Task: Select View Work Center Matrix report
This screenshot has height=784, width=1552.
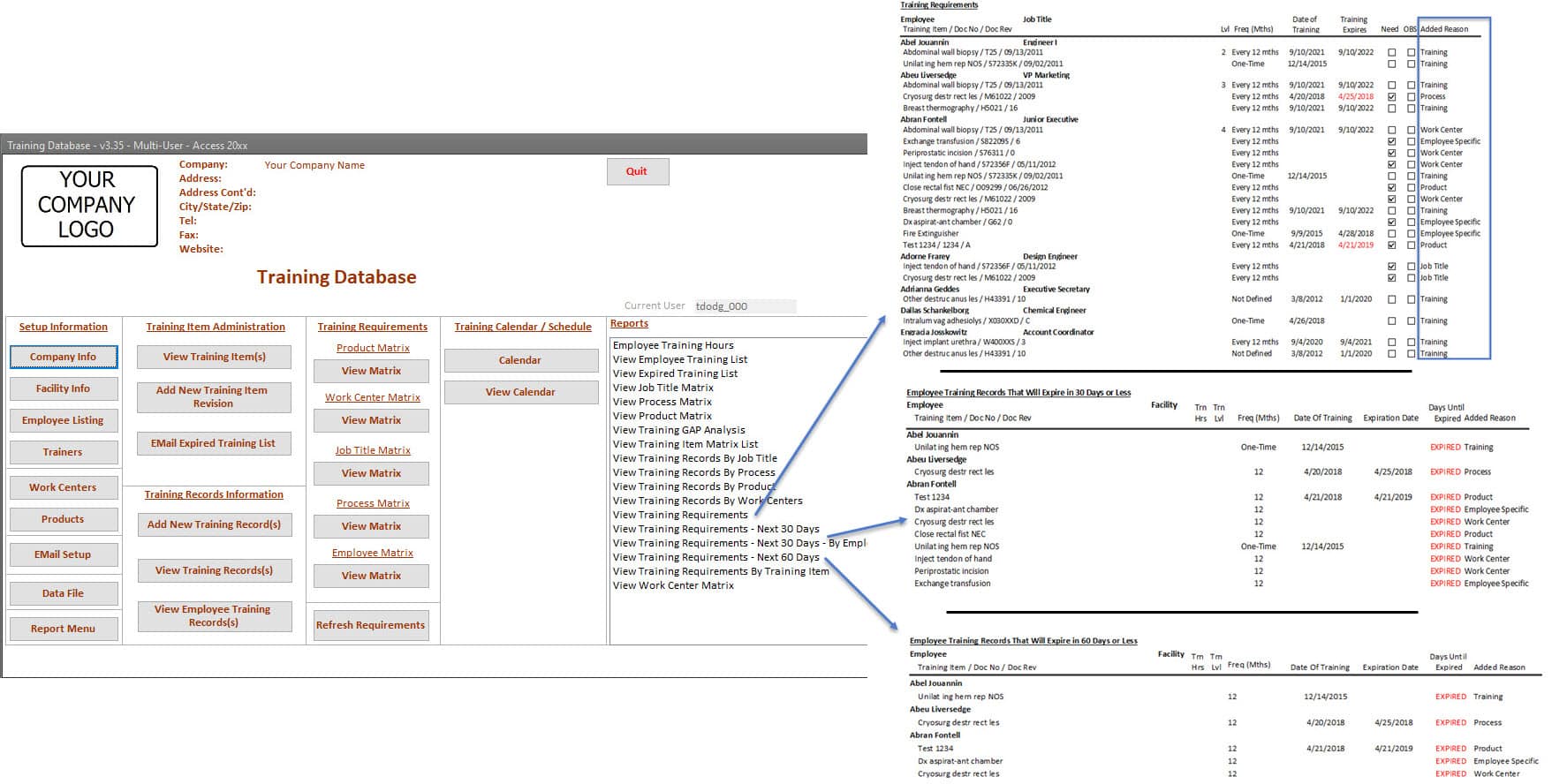Action: (673, 585)
